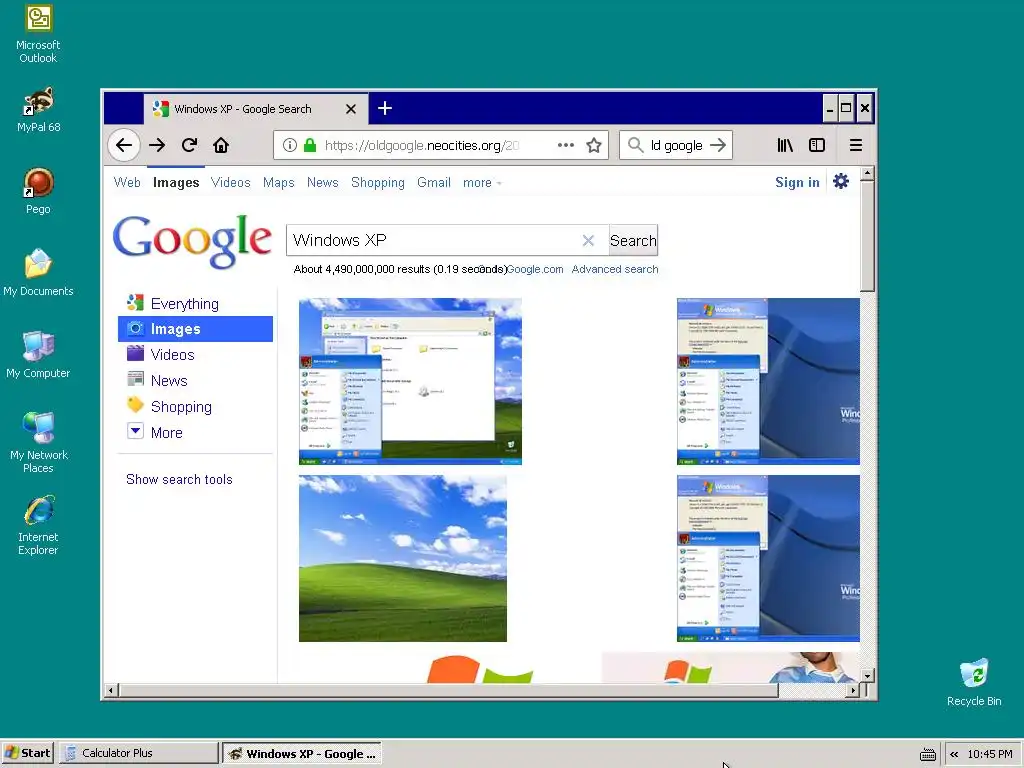1024x768 pixels.
Task: Open page actions three-dot menu
Action: point(566,145)
